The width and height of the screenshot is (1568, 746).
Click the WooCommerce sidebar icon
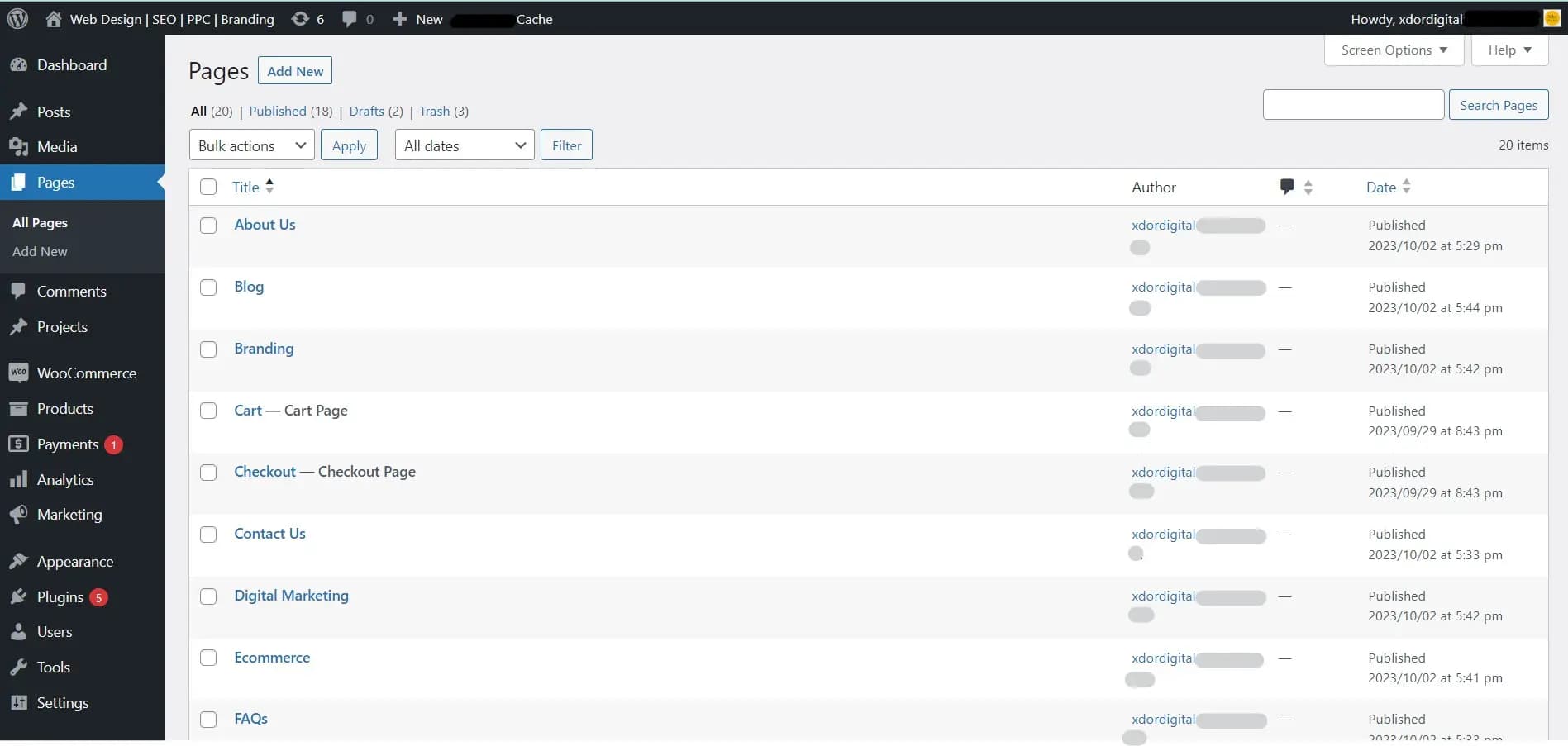point(18,373)
